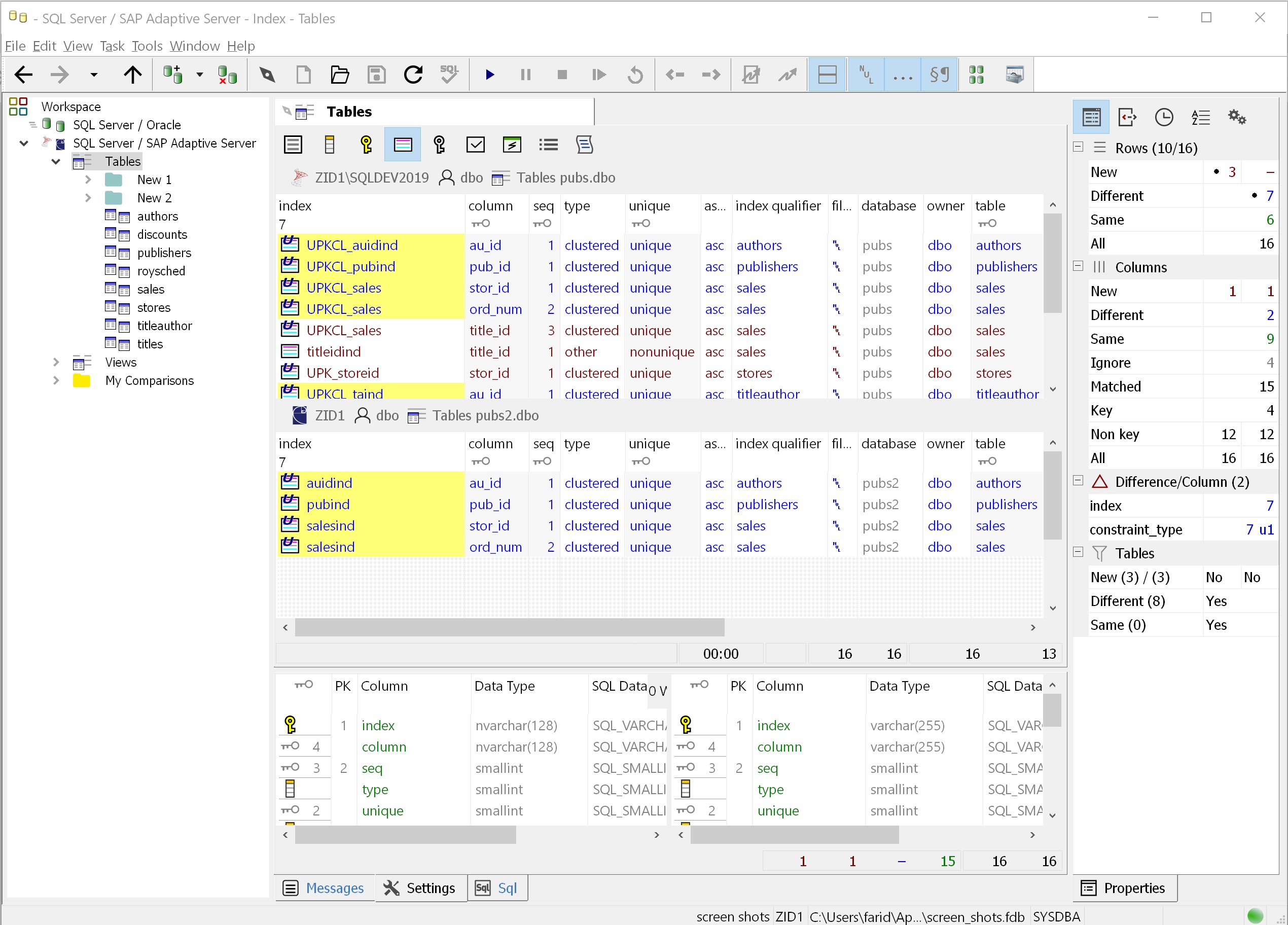Click the open folder icon

click(339, 75)
